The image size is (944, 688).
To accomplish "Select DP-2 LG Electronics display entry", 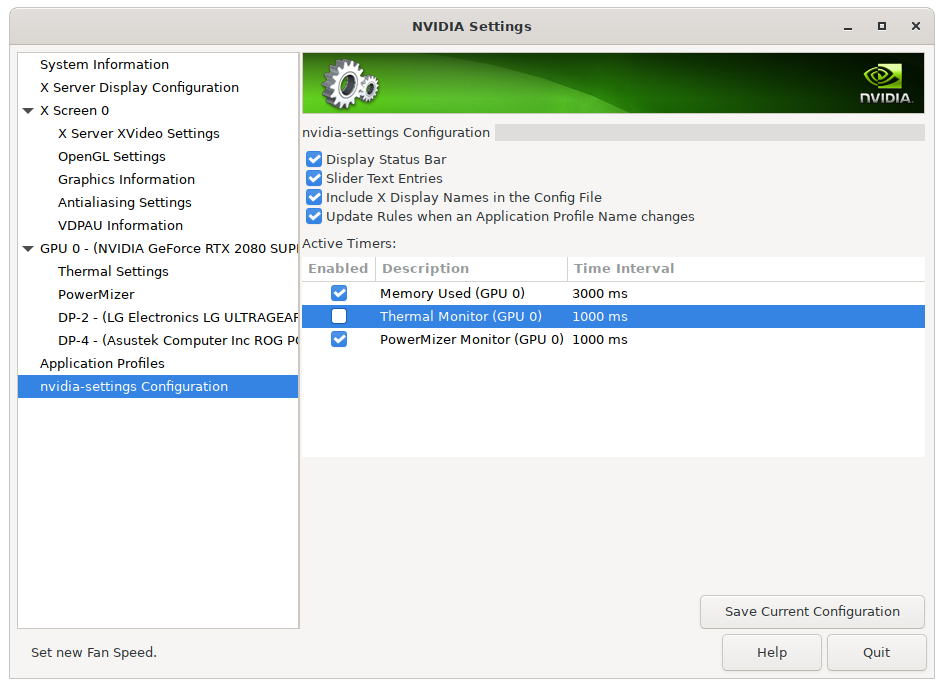I will (x=178, y=317).
